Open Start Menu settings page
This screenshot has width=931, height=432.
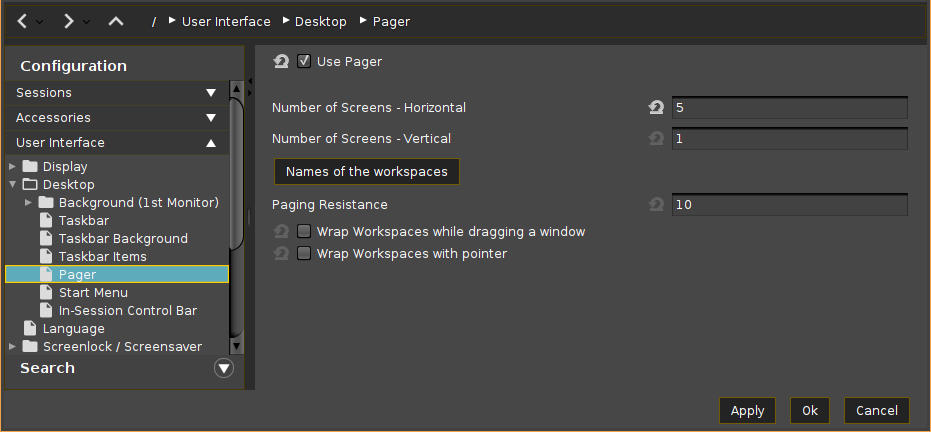point(93,293)
